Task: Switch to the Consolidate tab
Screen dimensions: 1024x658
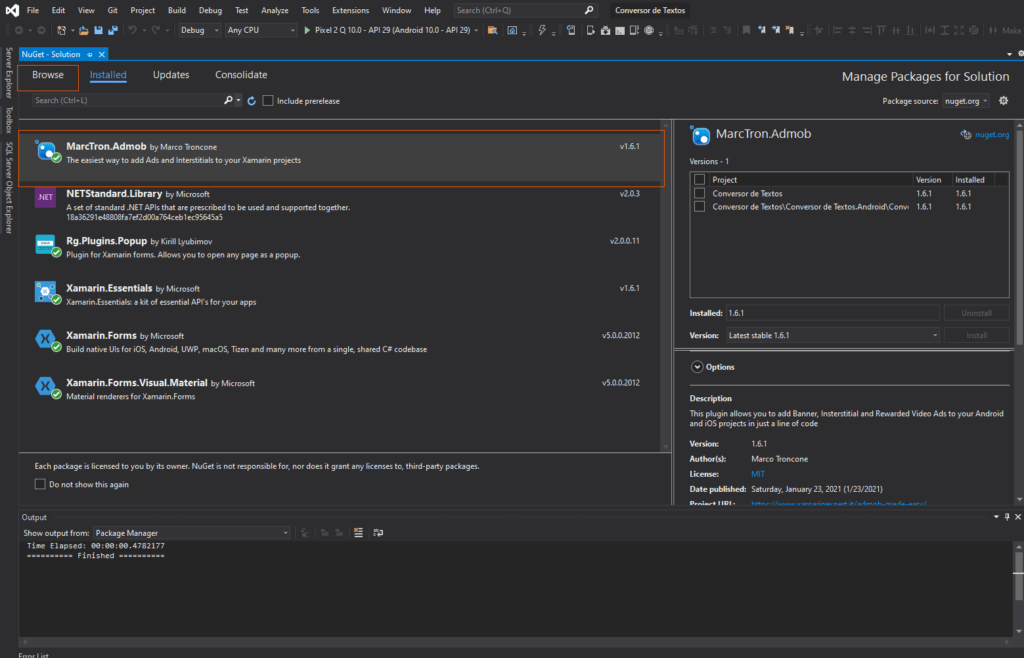Action: tap(241, 75)
